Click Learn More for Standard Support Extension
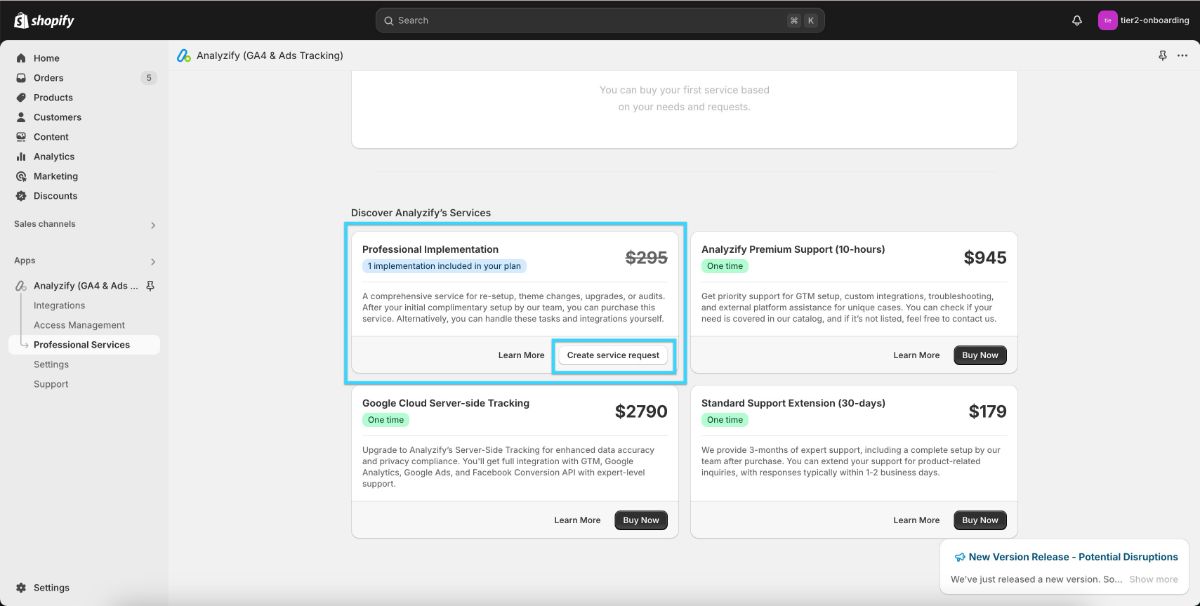 click(x=916, y=520)
